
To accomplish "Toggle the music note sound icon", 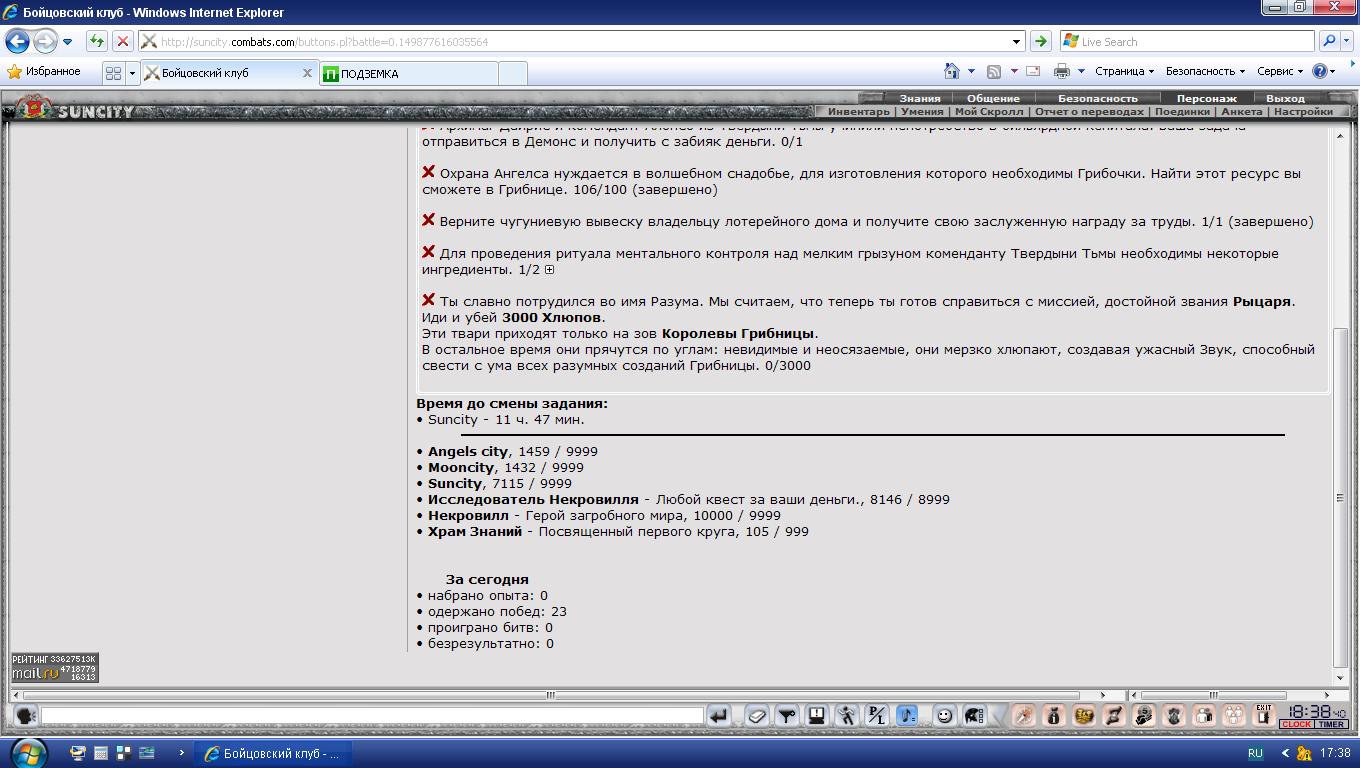I will (907, 715).
